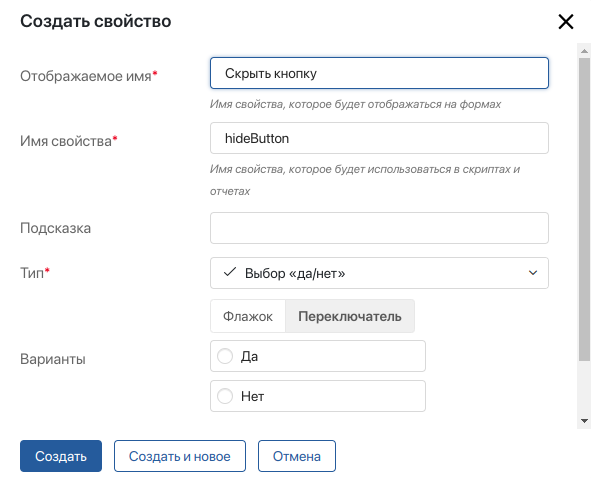Click the Нет option text box
The height and width of the screenshot is (478, 591).
(x=318, y=396)
